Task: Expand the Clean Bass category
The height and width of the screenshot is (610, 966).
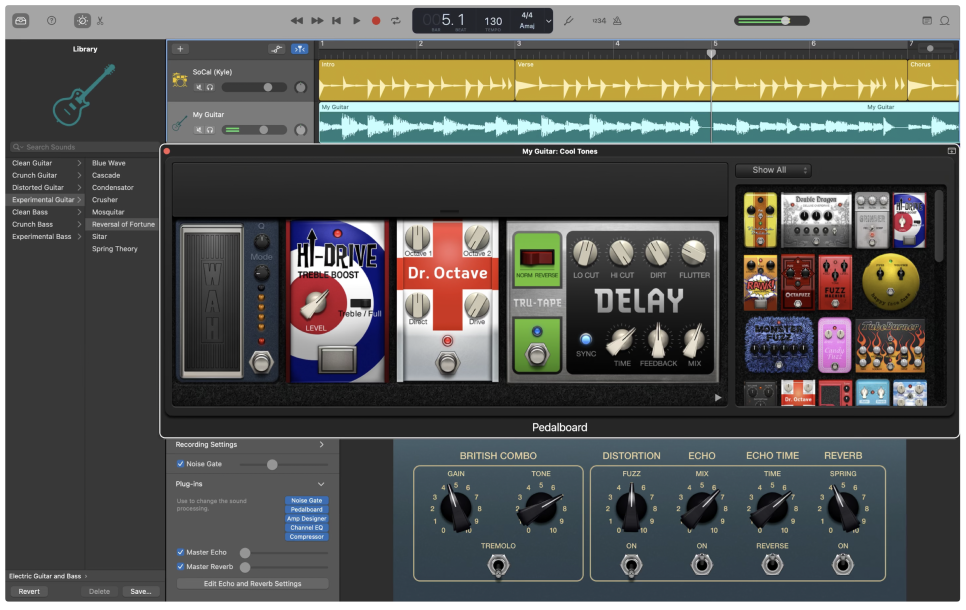Action: coord(79,213)
